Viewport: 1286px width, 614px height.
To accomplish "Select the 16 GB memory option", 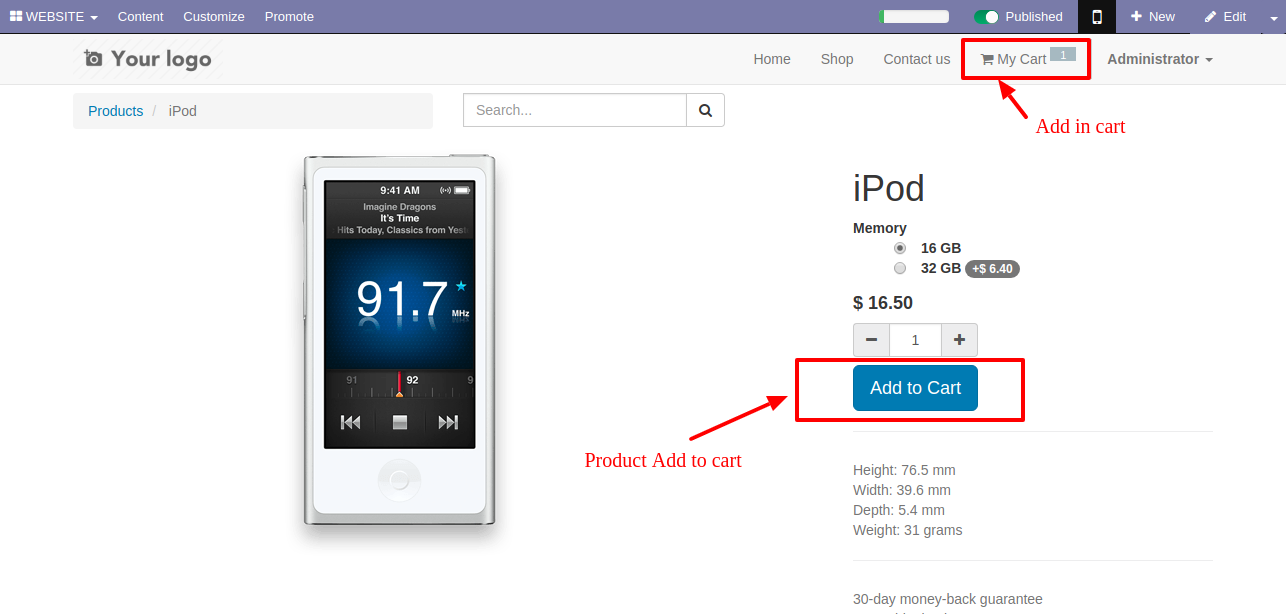I will click(900, 248).
